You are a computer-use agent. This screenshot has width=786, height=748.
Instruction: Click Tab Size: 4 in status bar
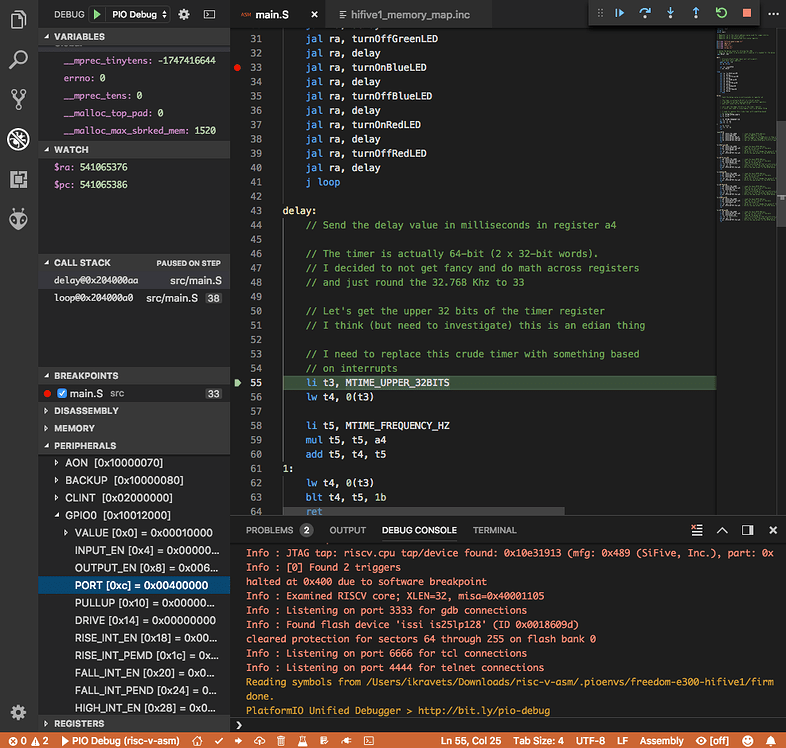(x=538, y=740)
